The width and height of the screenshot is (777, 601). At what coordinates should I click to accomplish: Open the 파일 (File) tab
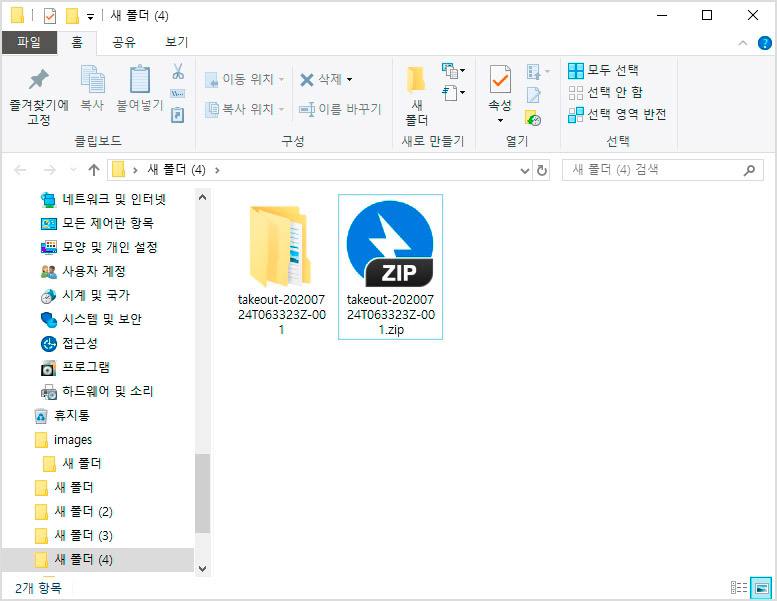tap(29, 42)
